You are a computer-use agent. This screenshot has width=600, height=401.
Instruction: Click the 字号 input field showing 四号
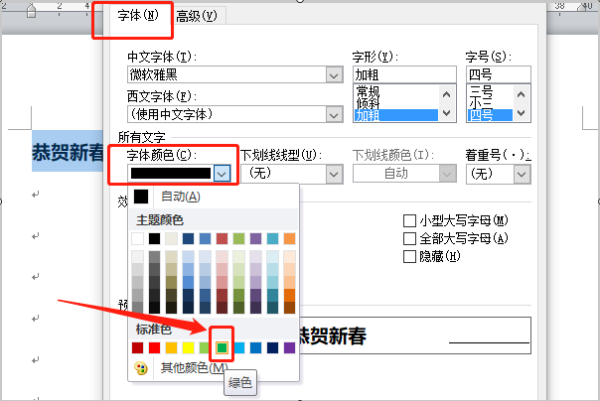pyautogui.click(x=498, y=74)
